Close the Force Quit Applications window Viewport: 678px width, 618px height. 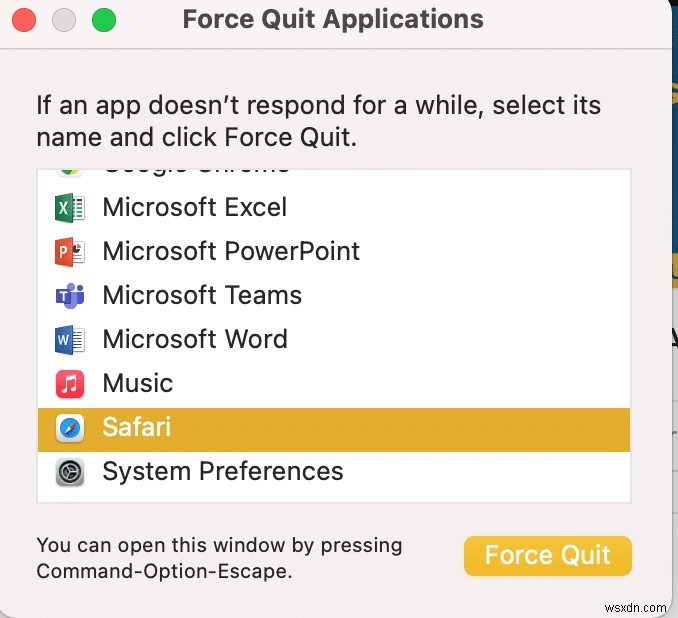23,20
